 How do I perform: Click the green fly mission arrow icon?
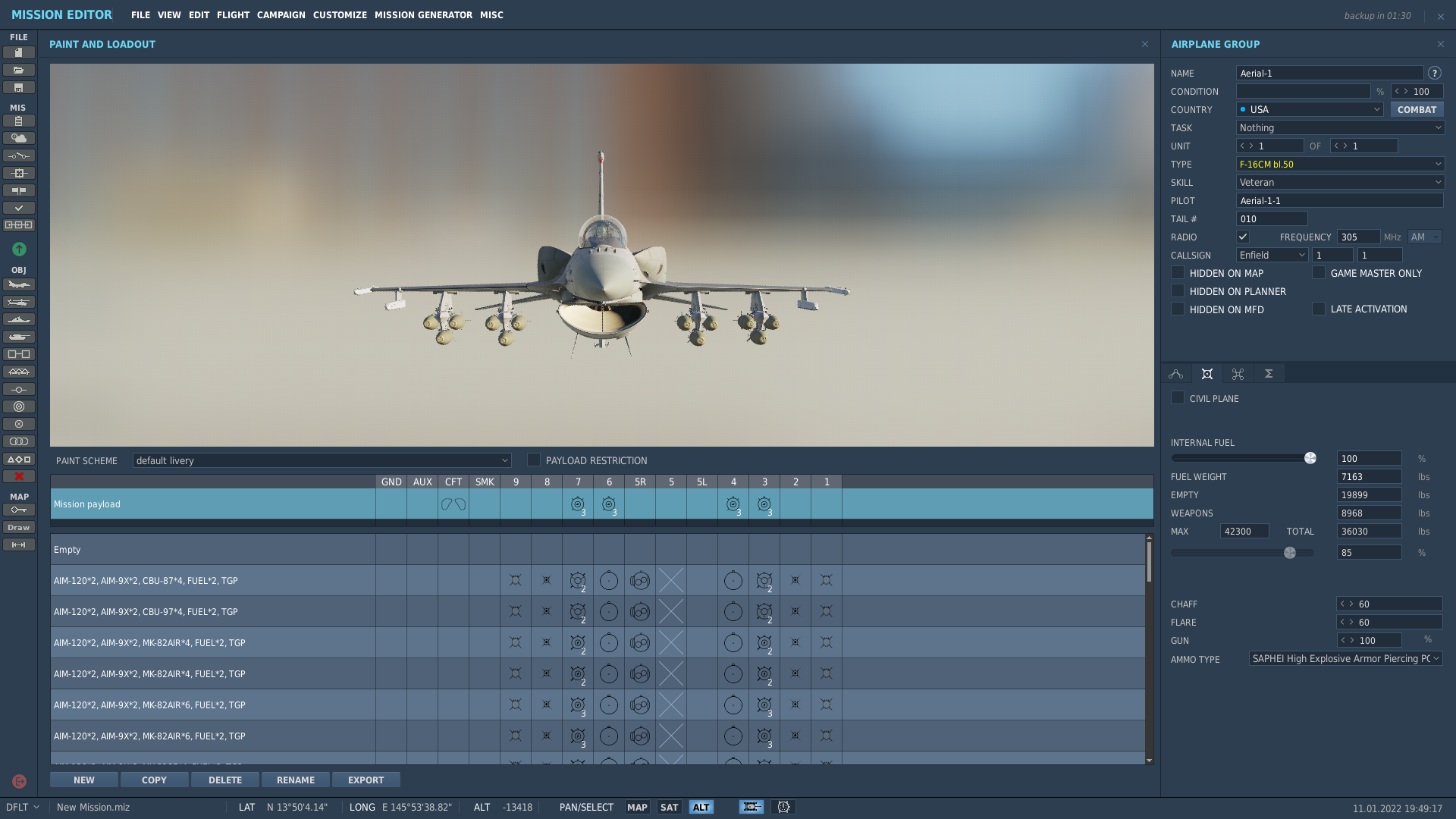click(x=19, y=249)
